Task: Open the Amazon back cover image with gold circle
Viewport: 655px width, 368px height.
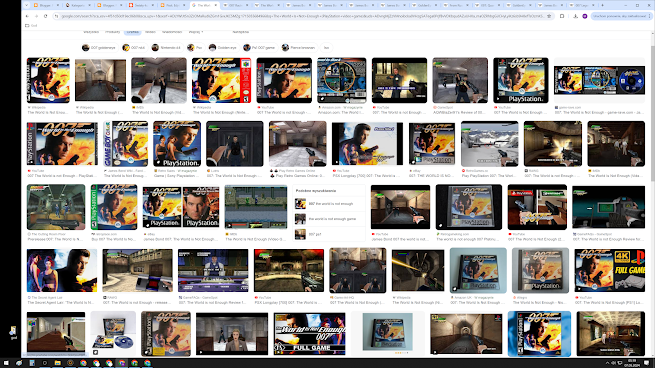Action: pyautogui.click(x=342, y=80)
